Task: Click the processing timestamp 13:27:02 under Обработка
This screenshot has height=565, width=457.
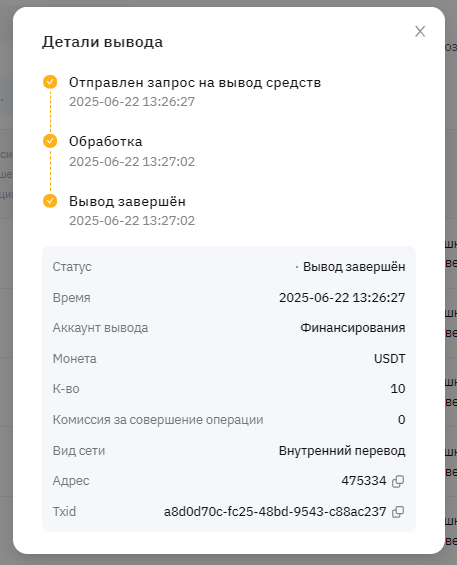Action: (x=132, y=161)
